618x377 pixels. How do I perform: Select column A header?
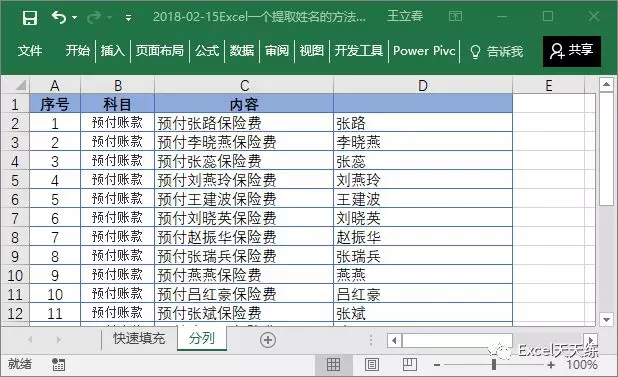pos(55,85)
